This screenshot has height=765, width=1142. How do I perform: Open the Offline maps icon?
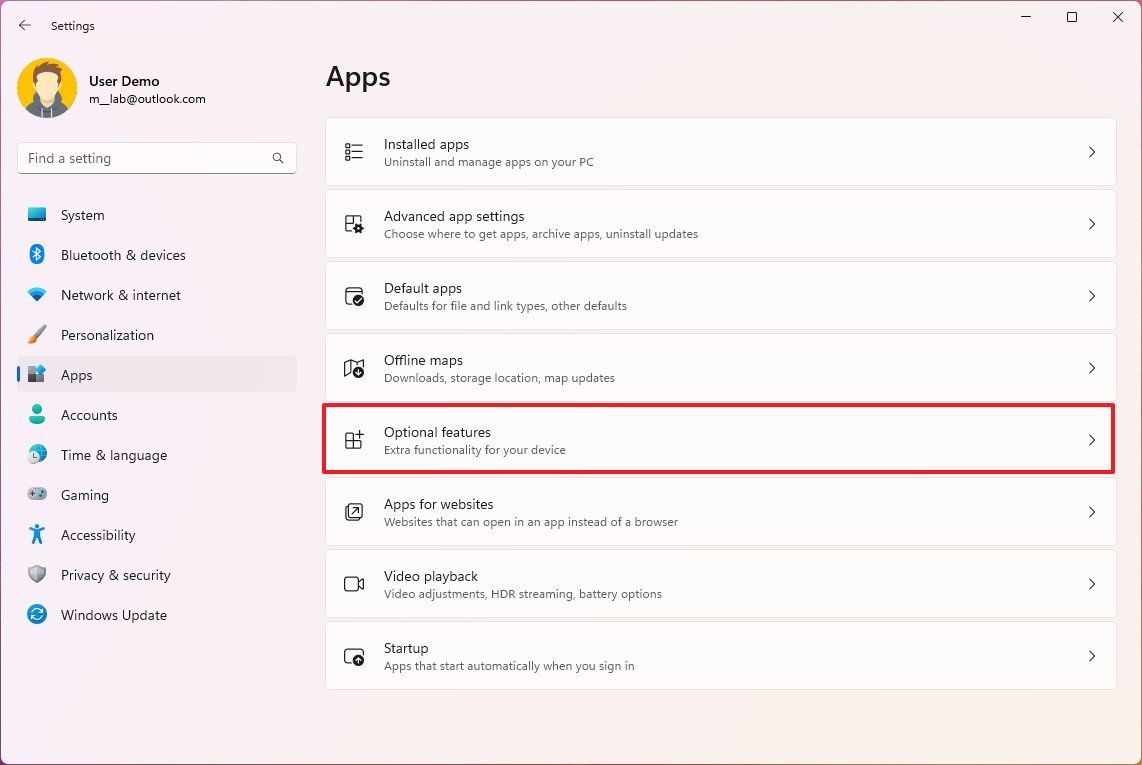(x=353, y=367)
